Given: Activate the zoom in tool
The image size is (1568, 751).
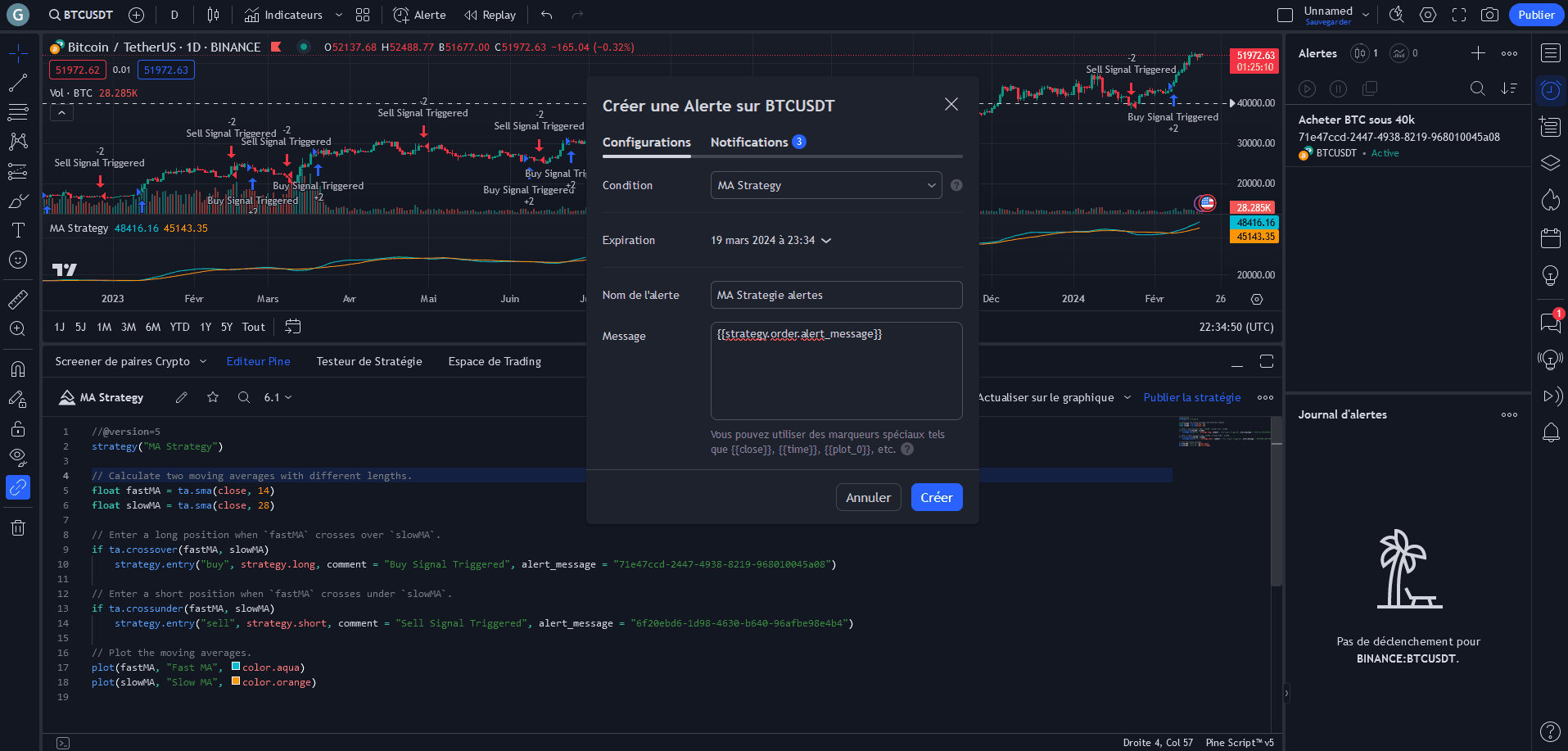Looking at the screenshot, I should coord(18,329).
